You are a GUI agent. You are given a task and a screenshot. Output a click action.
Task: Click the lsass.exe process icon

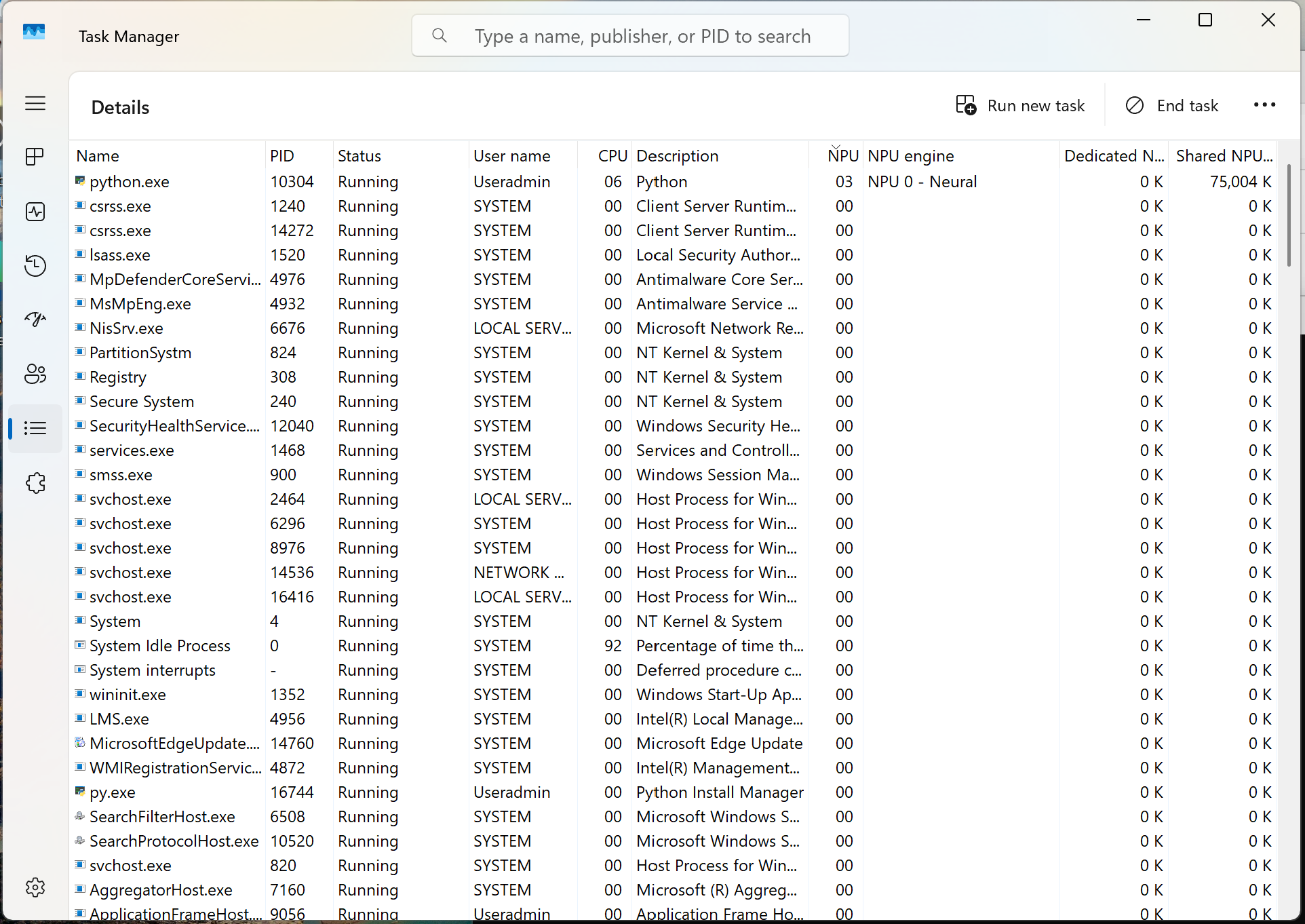coord(80,254)
